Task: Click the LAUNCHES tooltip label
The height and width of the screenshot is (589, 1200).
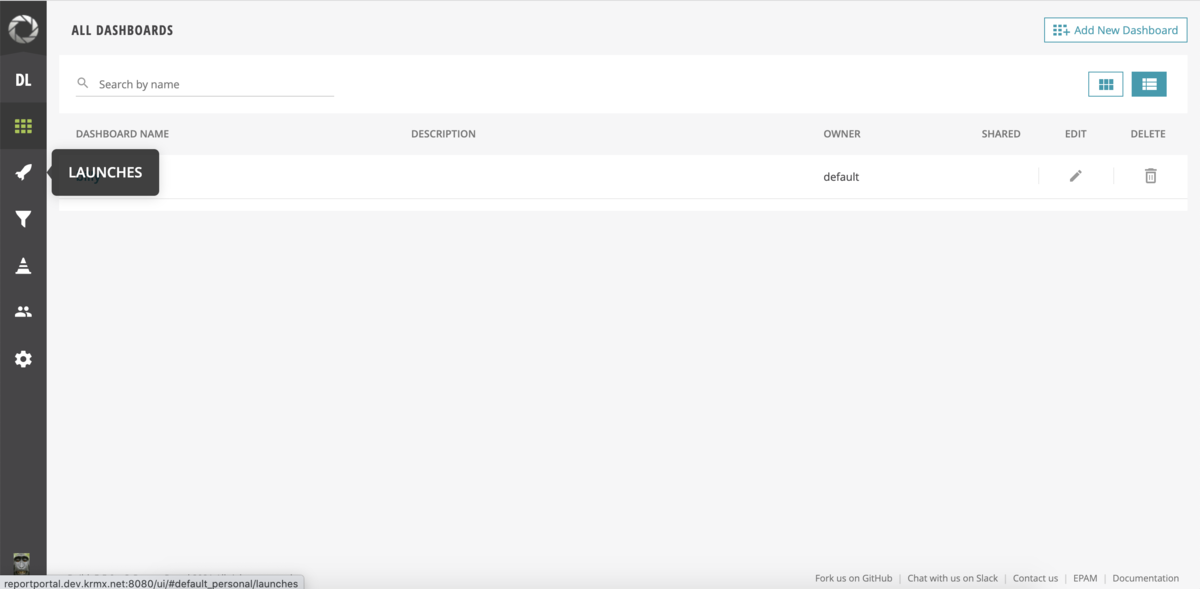Action: pos(105,172)
